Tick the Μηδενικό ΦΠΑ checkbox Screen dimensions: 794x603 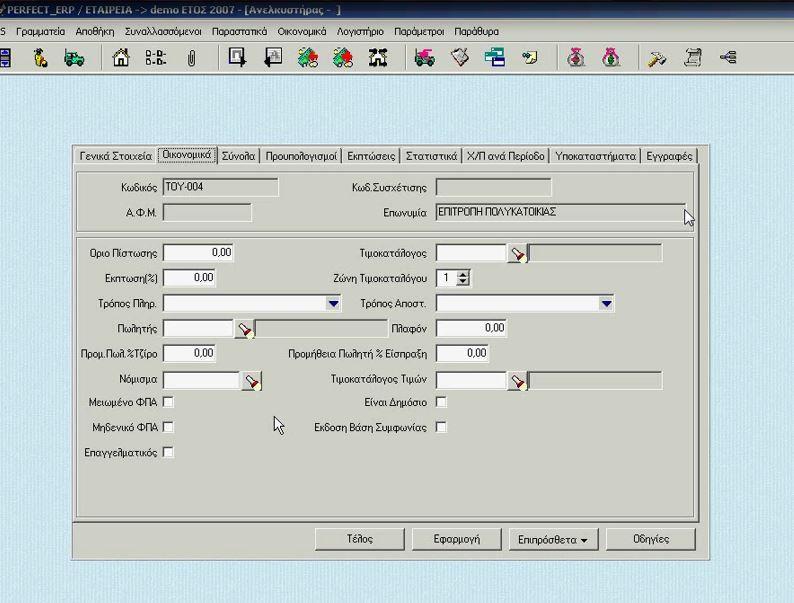[168, 427]
